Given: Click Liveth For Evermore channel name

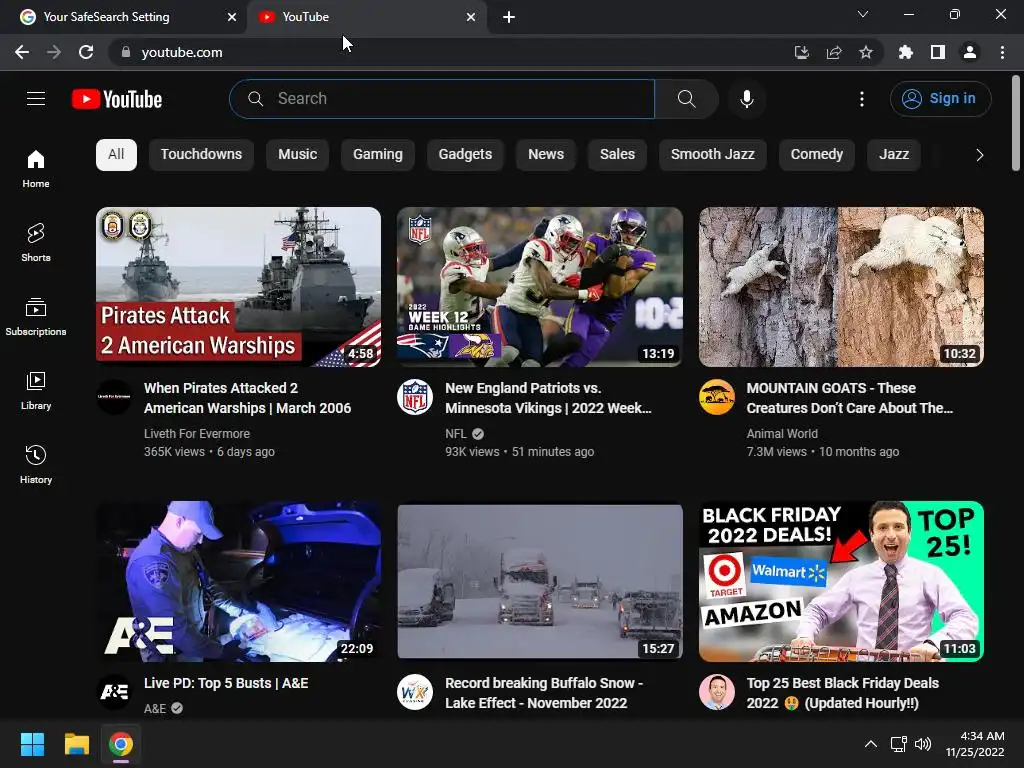Looking at the screenshot, I should 197,434.
